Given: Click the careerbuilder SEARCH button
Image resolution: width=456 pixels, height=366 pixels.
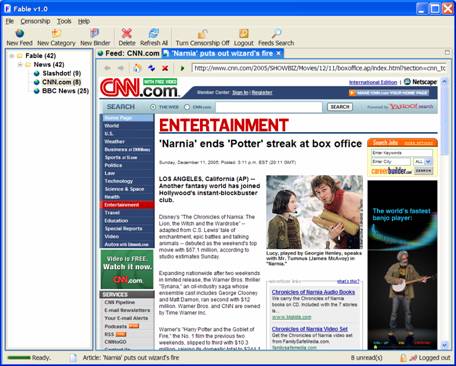Looking at the screenshot, I should 423,171.
